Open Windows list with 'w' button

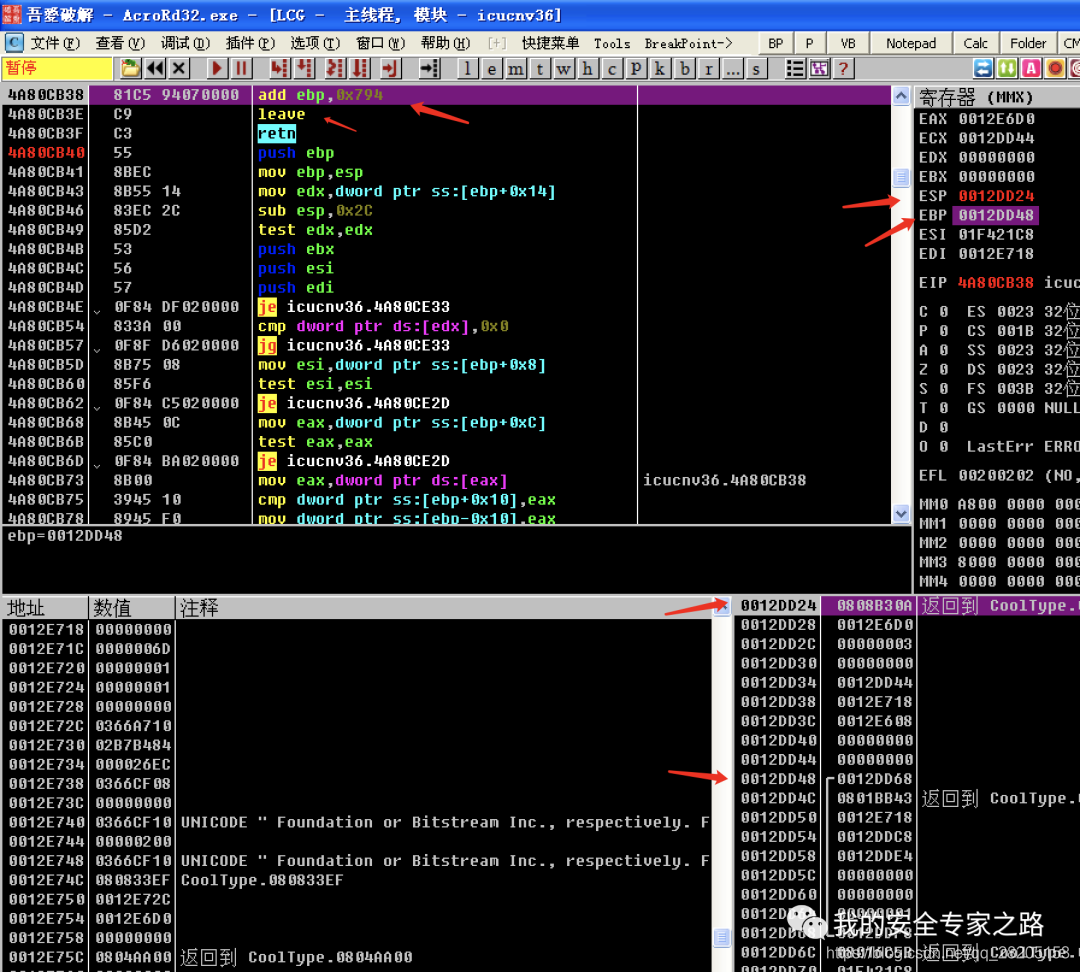click(x=563, y=68)
